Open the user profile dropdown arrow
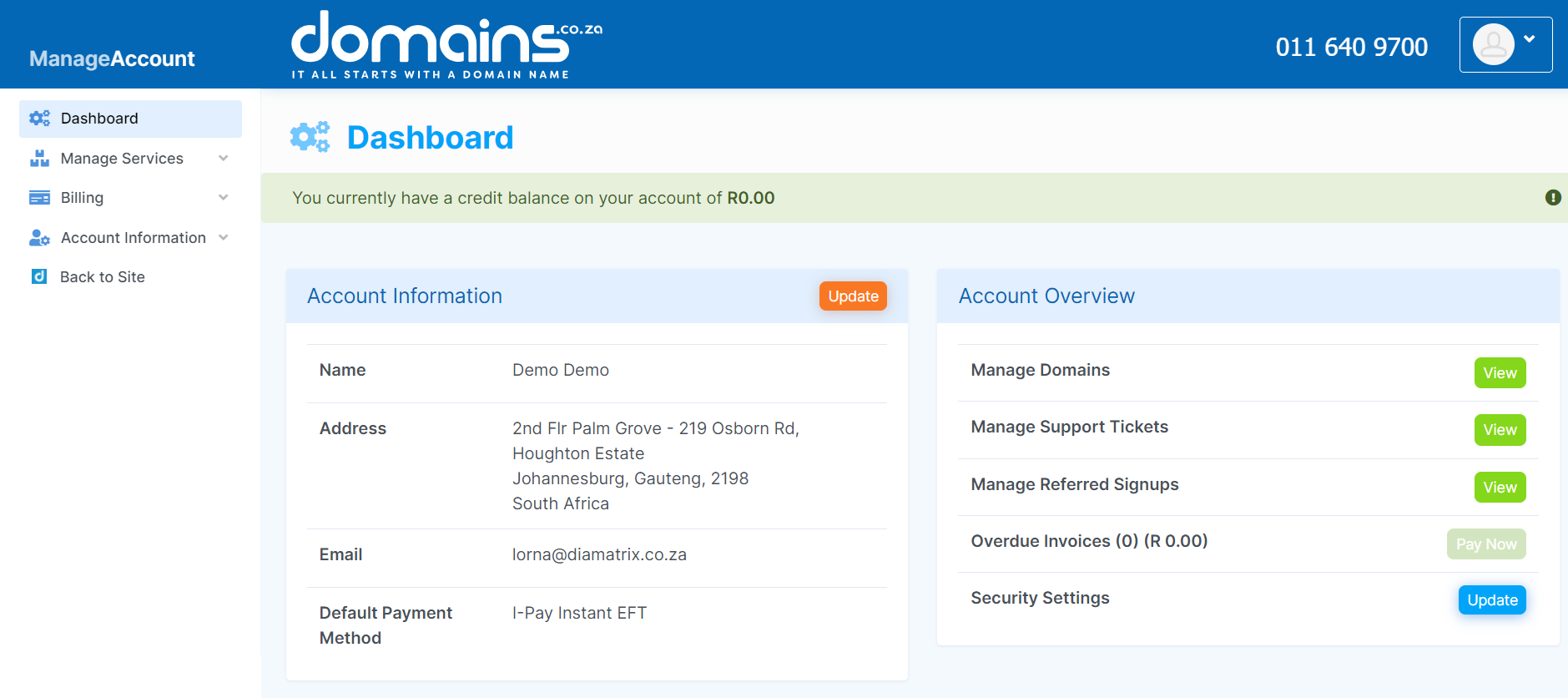1568x698 pixels. [x=1529, y=39]
